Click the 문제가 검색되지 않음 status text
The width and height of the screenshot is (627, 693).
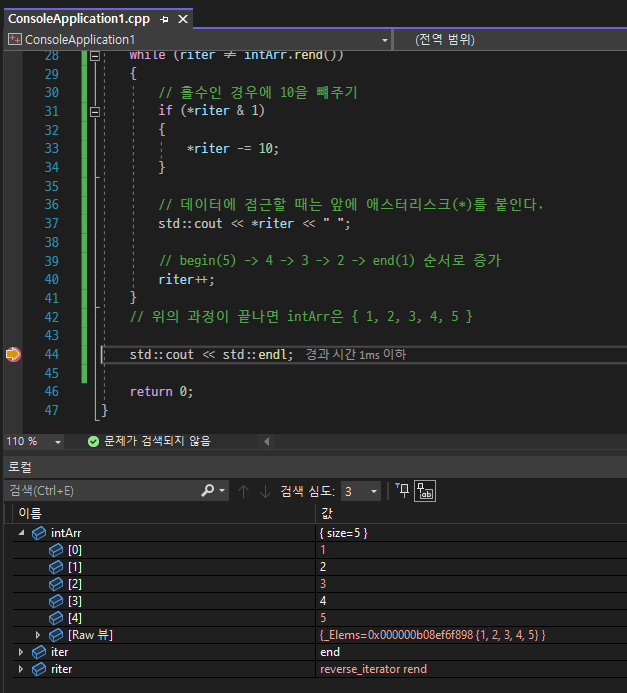pyautogui.click(x=157, y=441)
